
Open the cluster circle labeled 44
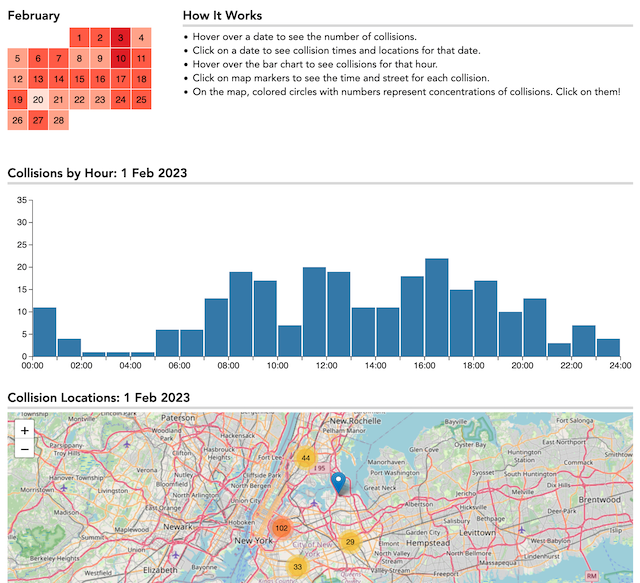(x=306, y=458)
